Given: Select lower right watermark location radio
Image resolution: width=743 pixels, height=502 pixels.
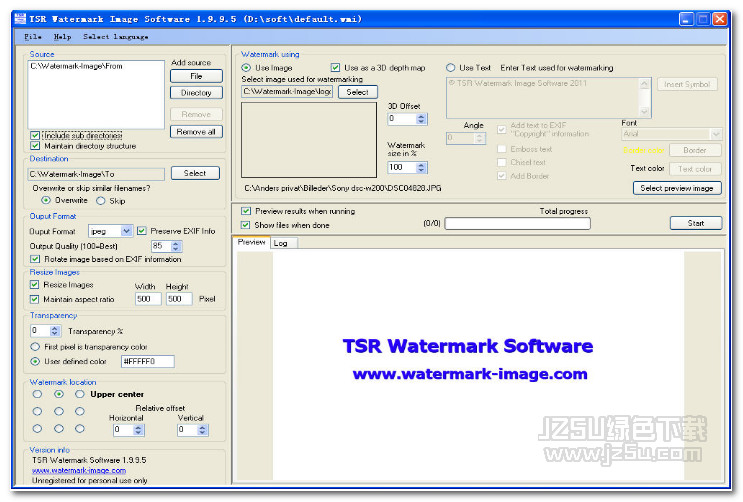Looking at the screenshot, I should [x=80, y=429].
